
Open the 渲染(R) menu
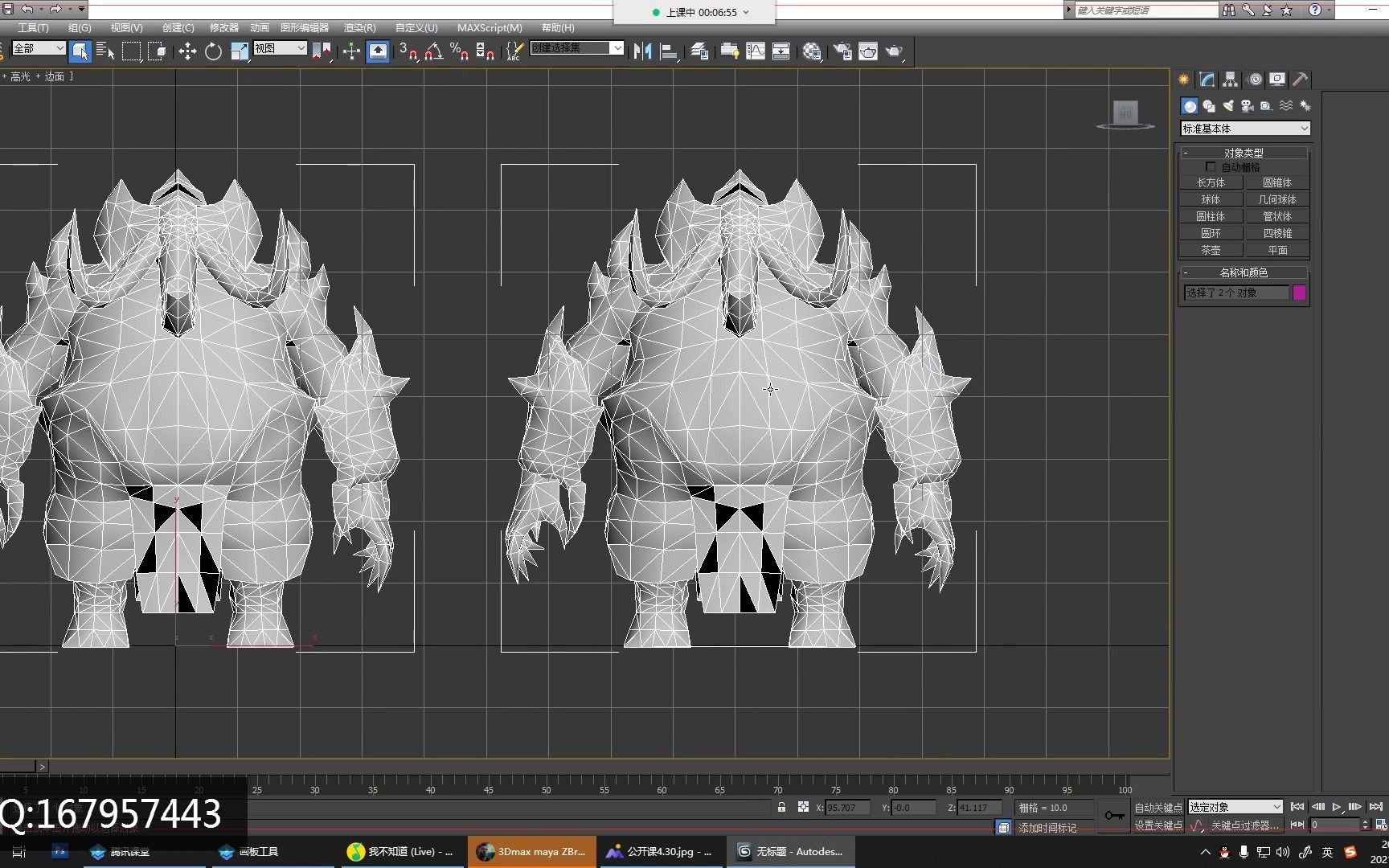360,27
